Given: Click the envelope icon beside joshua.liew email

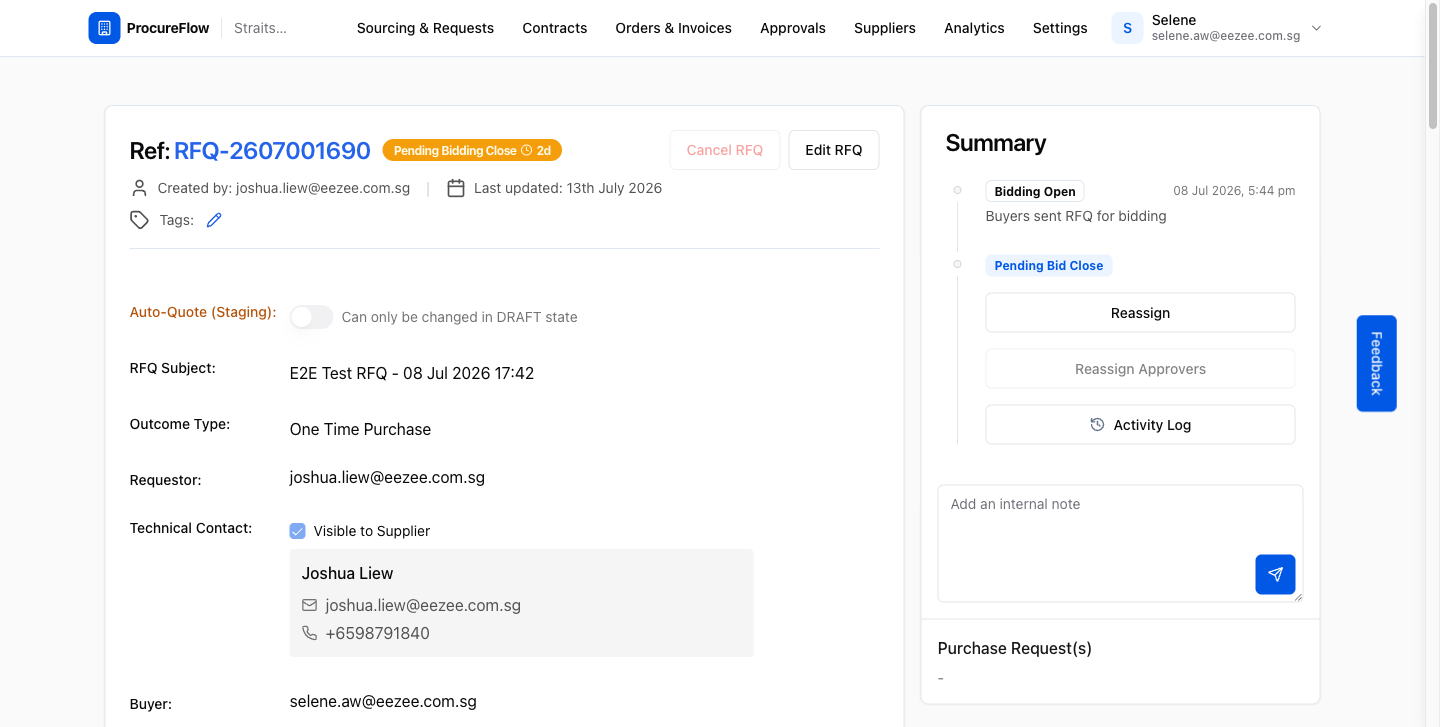Looking at the screenshot, I should tap(310, 605).
